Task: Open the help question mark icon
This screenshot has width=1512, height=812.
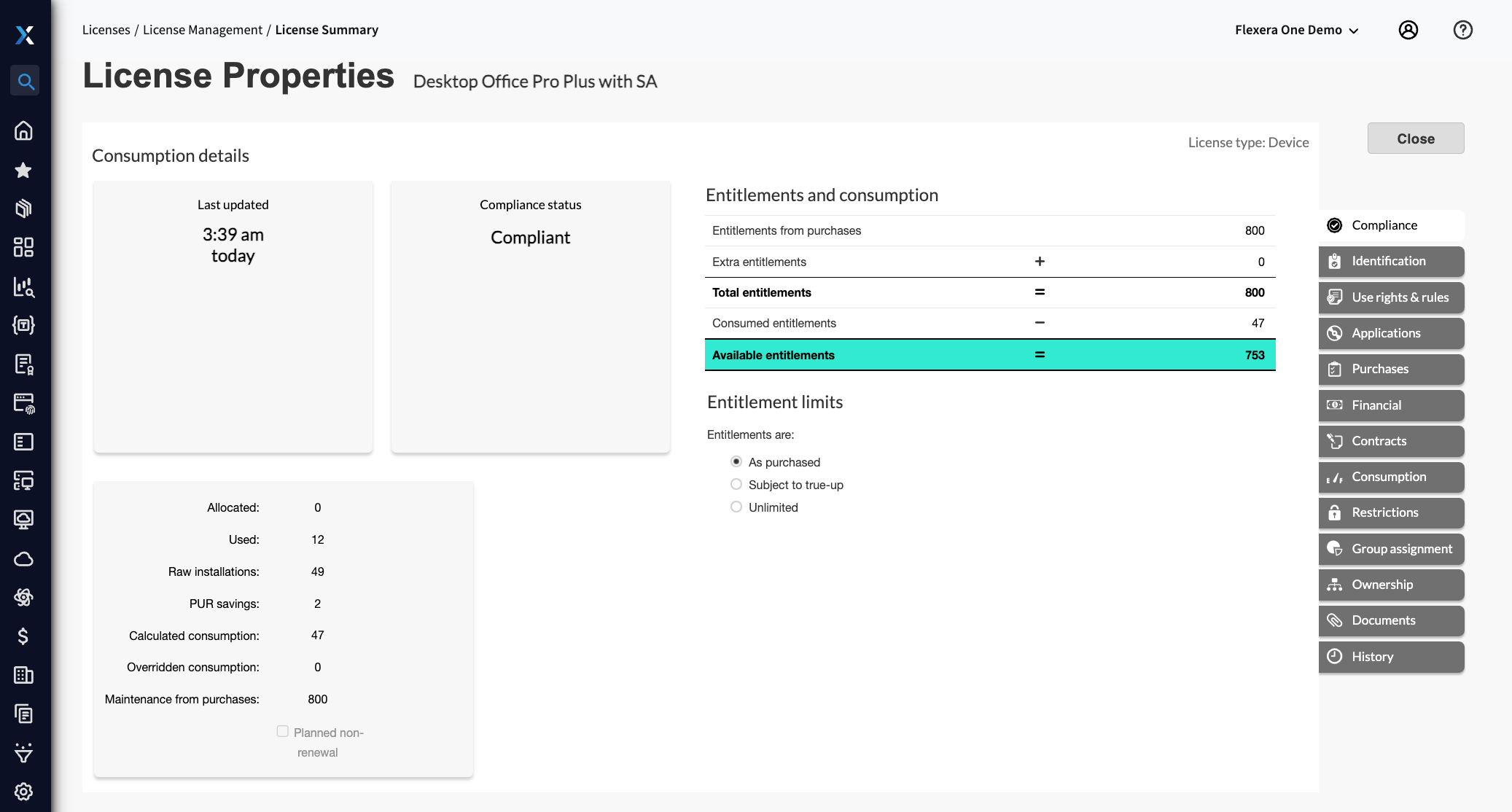Action: coord(1462,30)
